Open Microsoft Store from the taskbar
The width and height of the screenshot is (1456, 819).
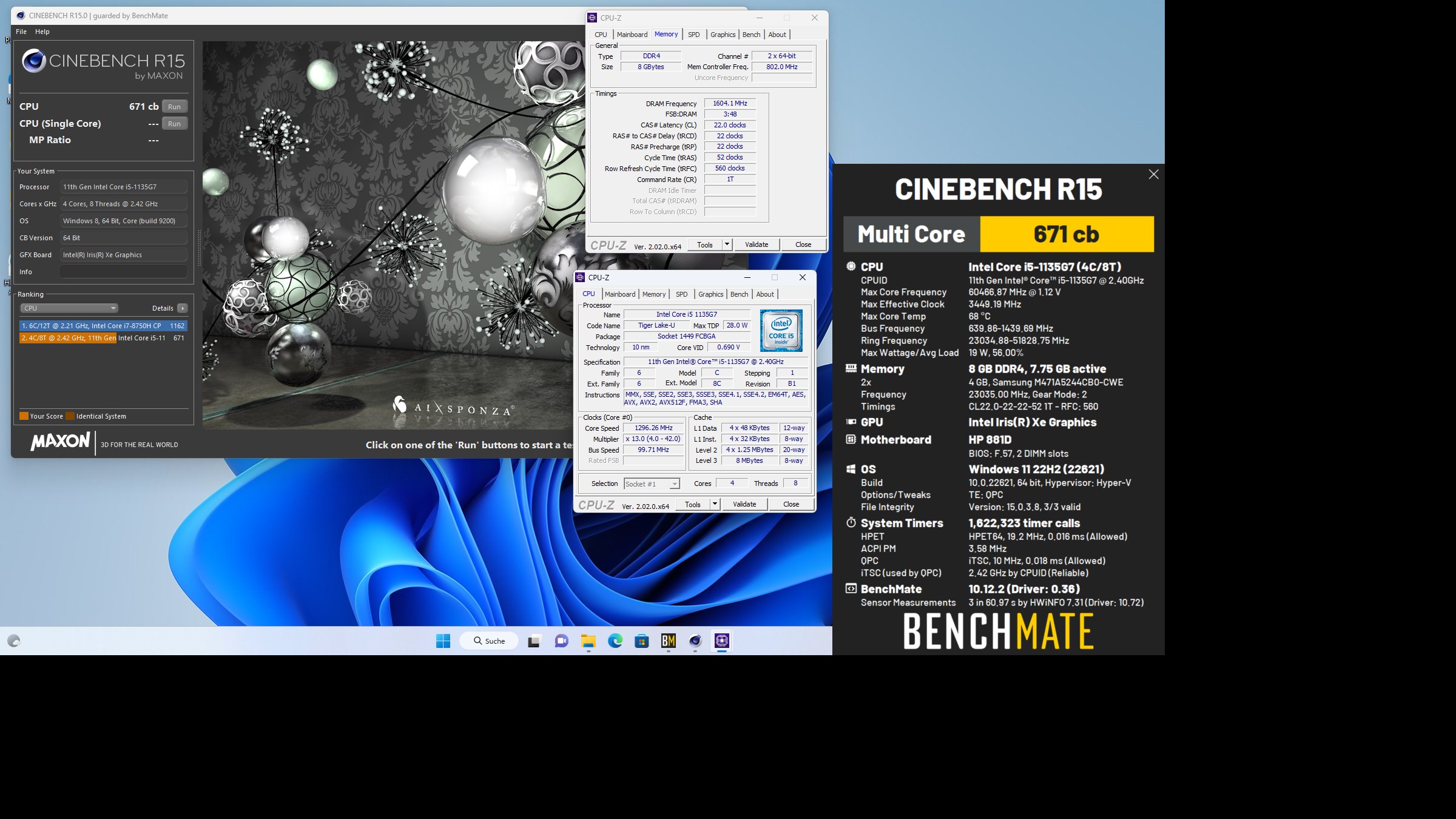pos(642,641)
